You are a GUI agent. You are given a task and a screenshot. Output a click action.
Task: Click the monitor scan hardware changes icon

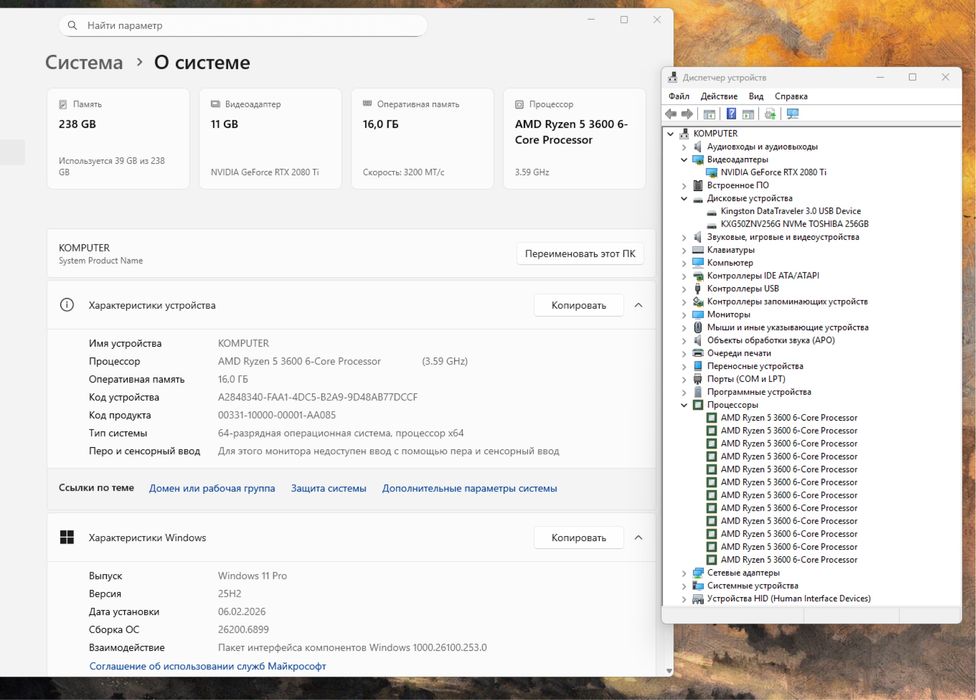coord(793,114)
